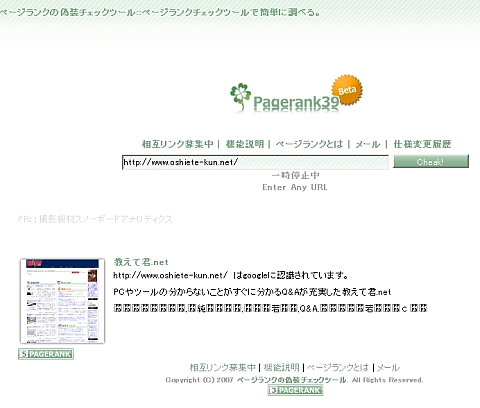Open the 機能説明 link in top navigation
The width and height of the screenshot is (480, 408).
(245, 144)
